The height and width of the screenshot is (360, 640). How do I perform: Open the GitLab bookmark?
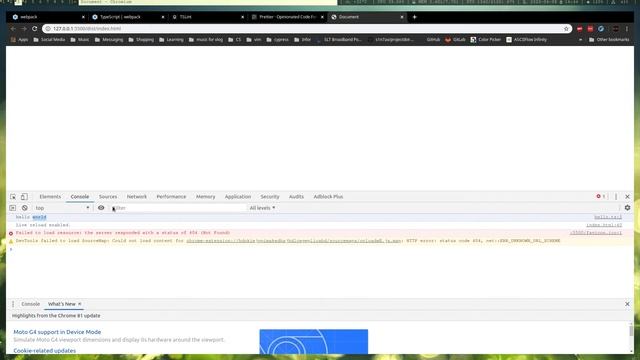point(456,40)
